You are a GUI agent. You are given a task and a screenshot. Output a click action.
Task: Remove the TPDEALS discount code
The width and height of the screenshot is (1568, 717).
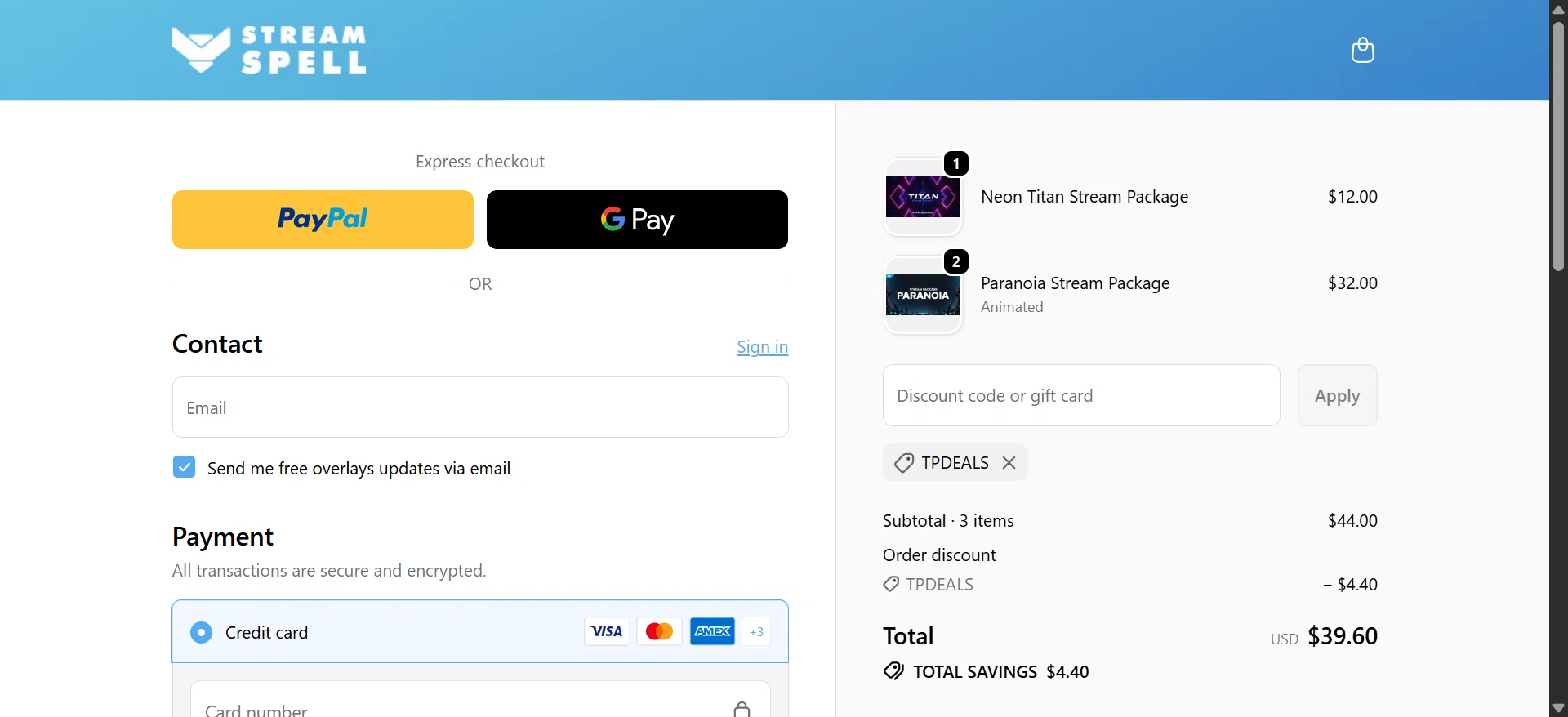click(1009, 462)
